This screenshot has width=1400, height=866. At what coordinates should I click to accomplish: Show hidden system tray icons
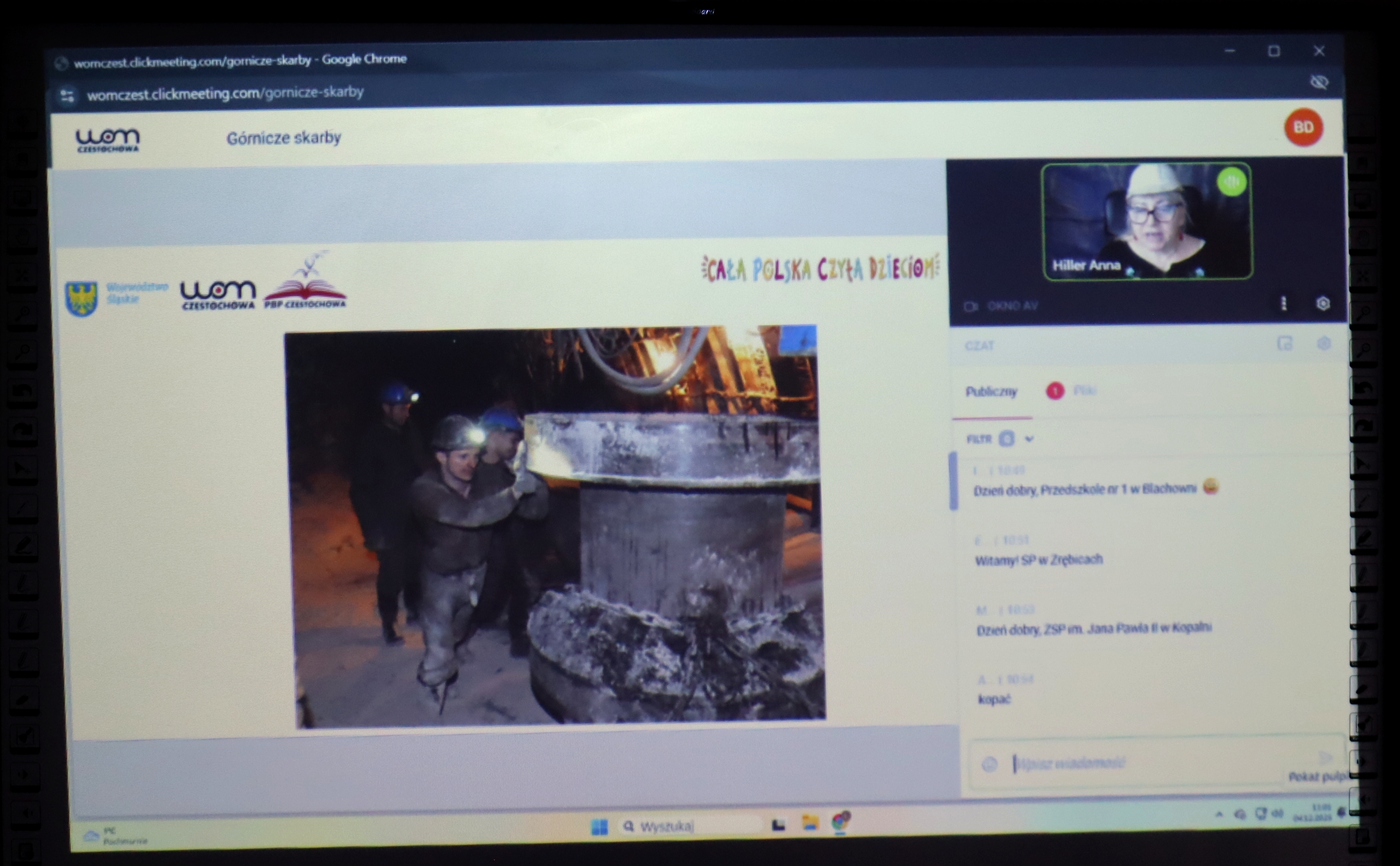[x=1219, y=814]
